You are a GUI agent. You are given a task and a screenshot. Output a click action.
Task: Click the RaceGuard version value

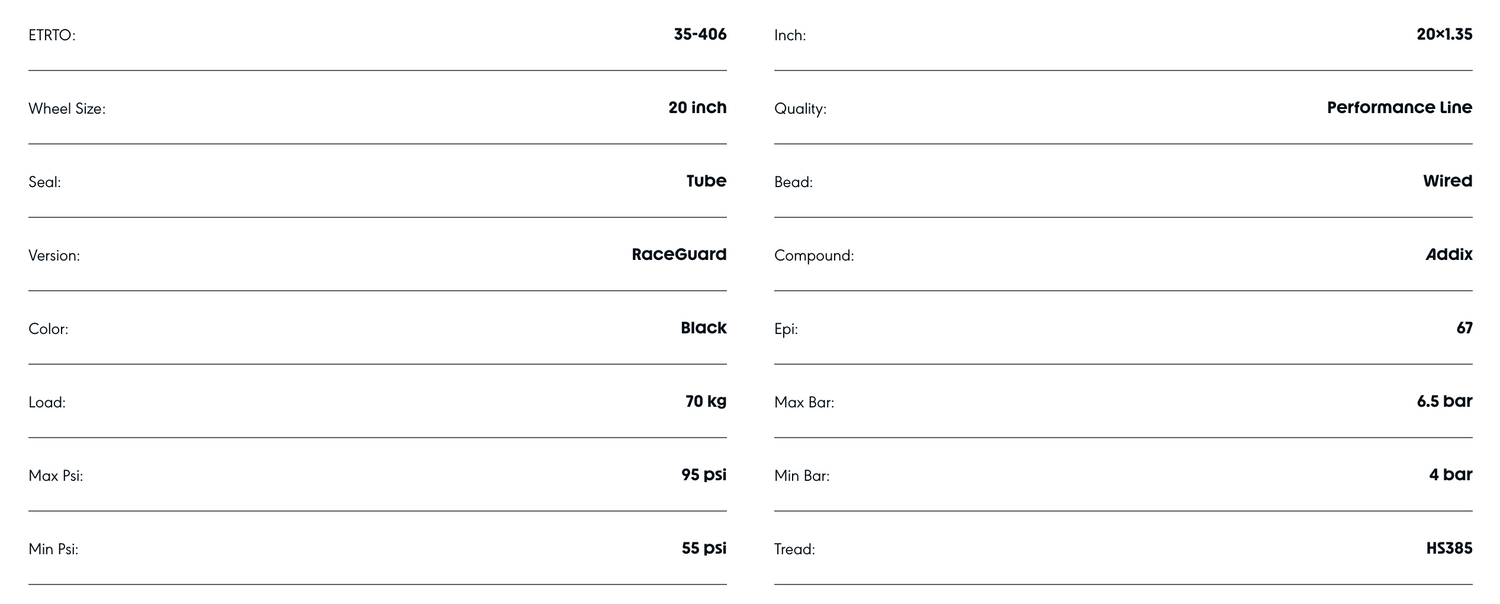coord(679,255)
